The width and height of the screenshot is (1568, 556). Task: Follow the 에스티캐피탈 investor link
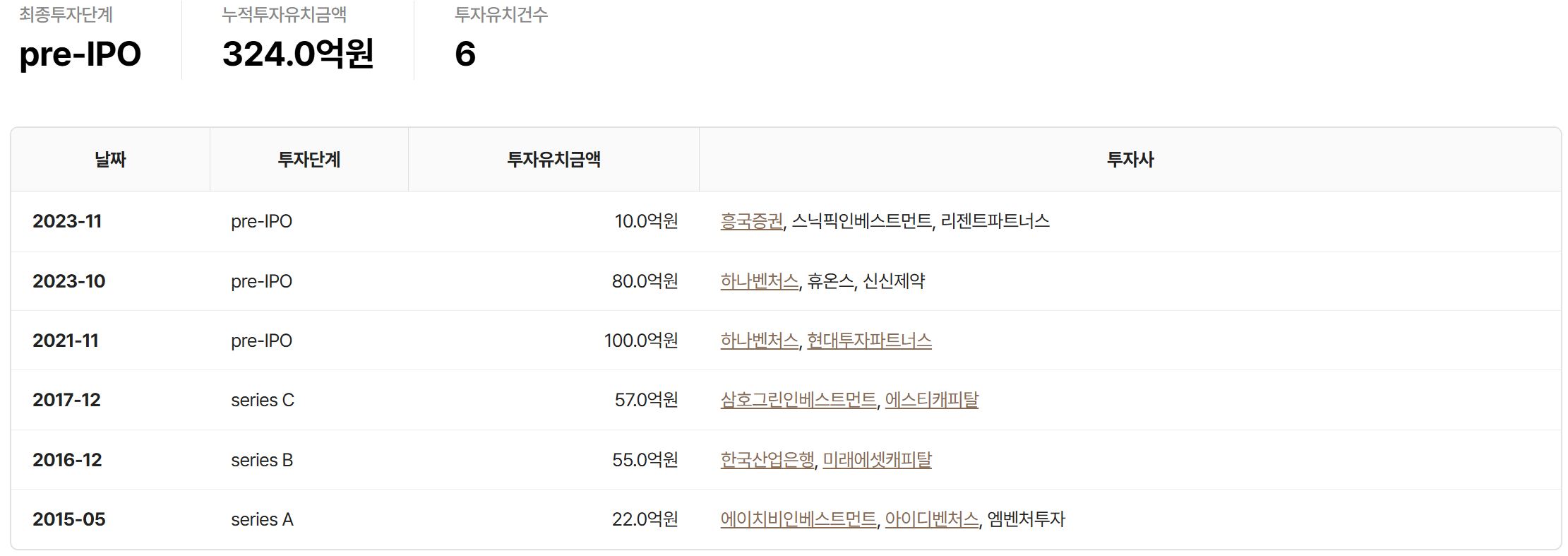931,400
